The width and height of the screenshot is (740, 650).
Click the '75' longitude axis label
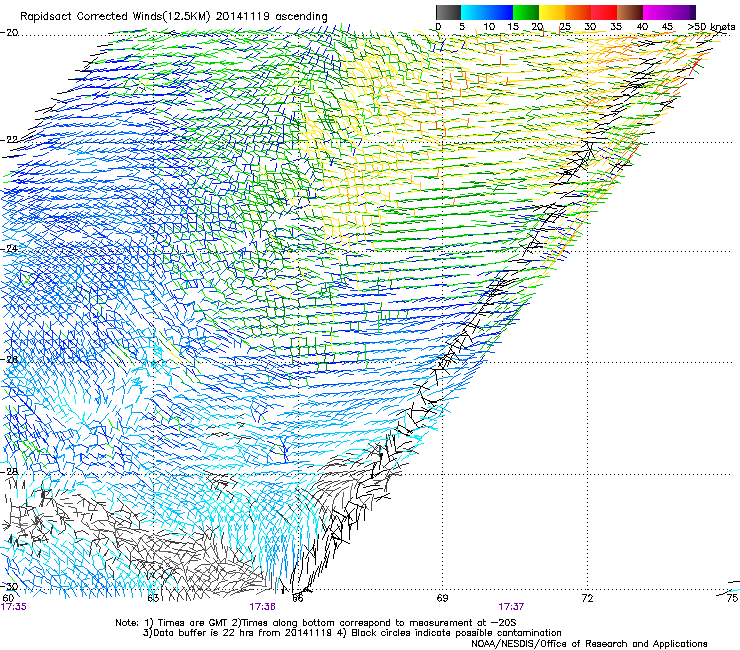click(732, 598)
